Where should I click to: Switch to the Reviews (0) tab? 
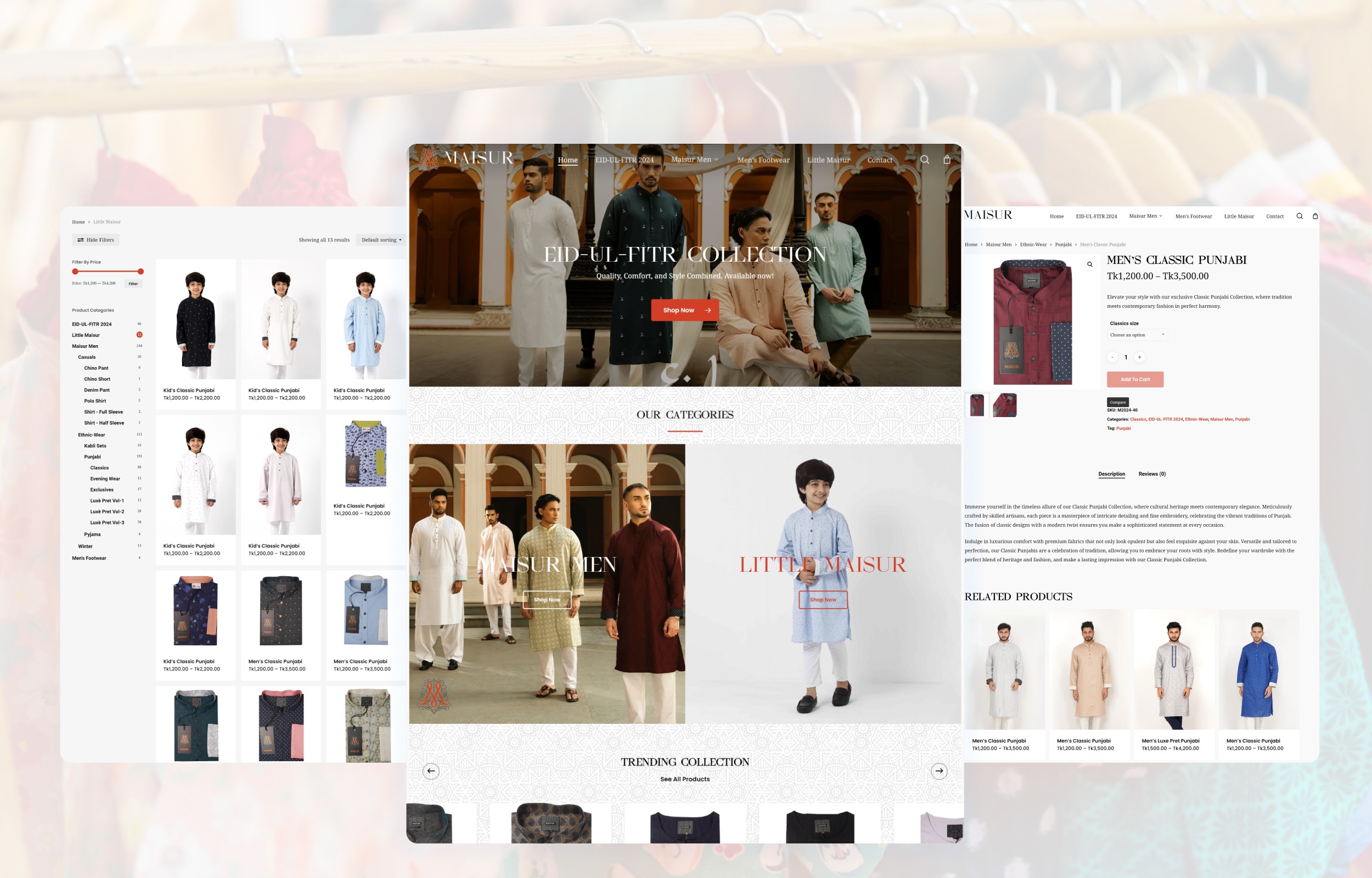click(1151, 474)
